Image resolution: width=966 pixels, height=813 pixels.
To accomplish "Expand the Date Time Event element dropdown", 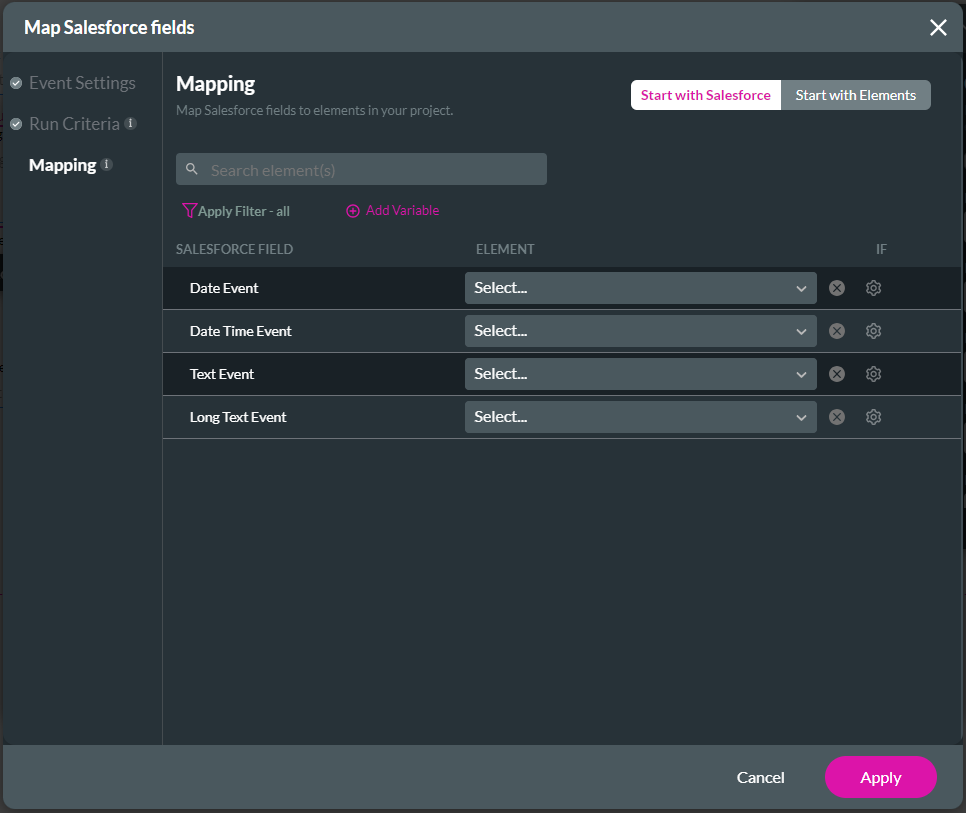I will coord(640,331).
